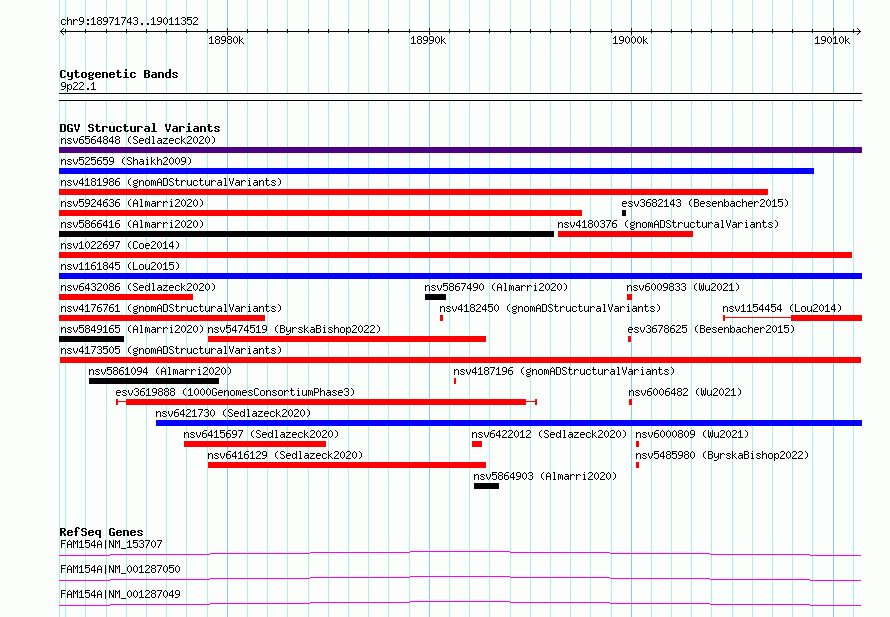The width and height of the screenshot is (890, 617).
Task: Select nsv1154454 (Lou2014) label
Action: coord(782,308)
